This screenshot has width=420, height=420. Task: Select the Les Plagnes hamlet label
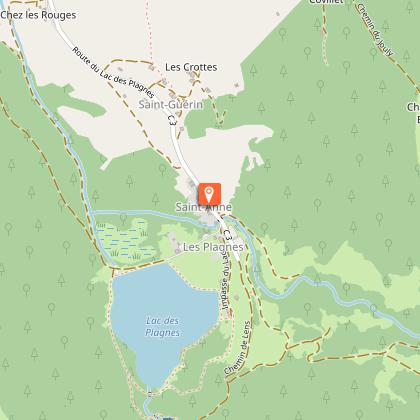click(x=213, y=247)
